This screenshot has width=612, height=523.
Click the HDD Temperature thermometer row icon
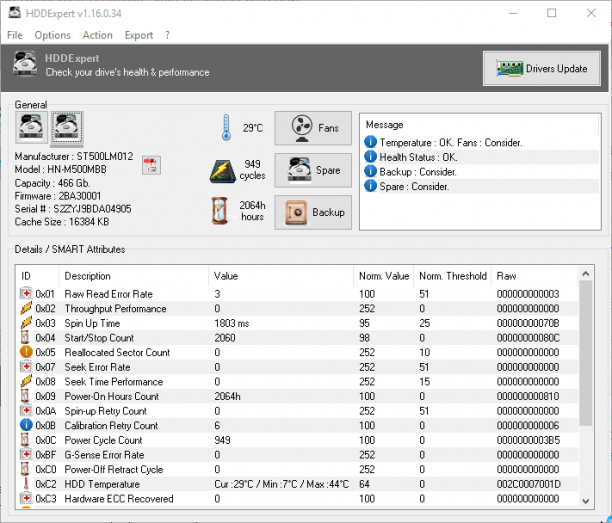pyautogui.click(x=26, y=484)
